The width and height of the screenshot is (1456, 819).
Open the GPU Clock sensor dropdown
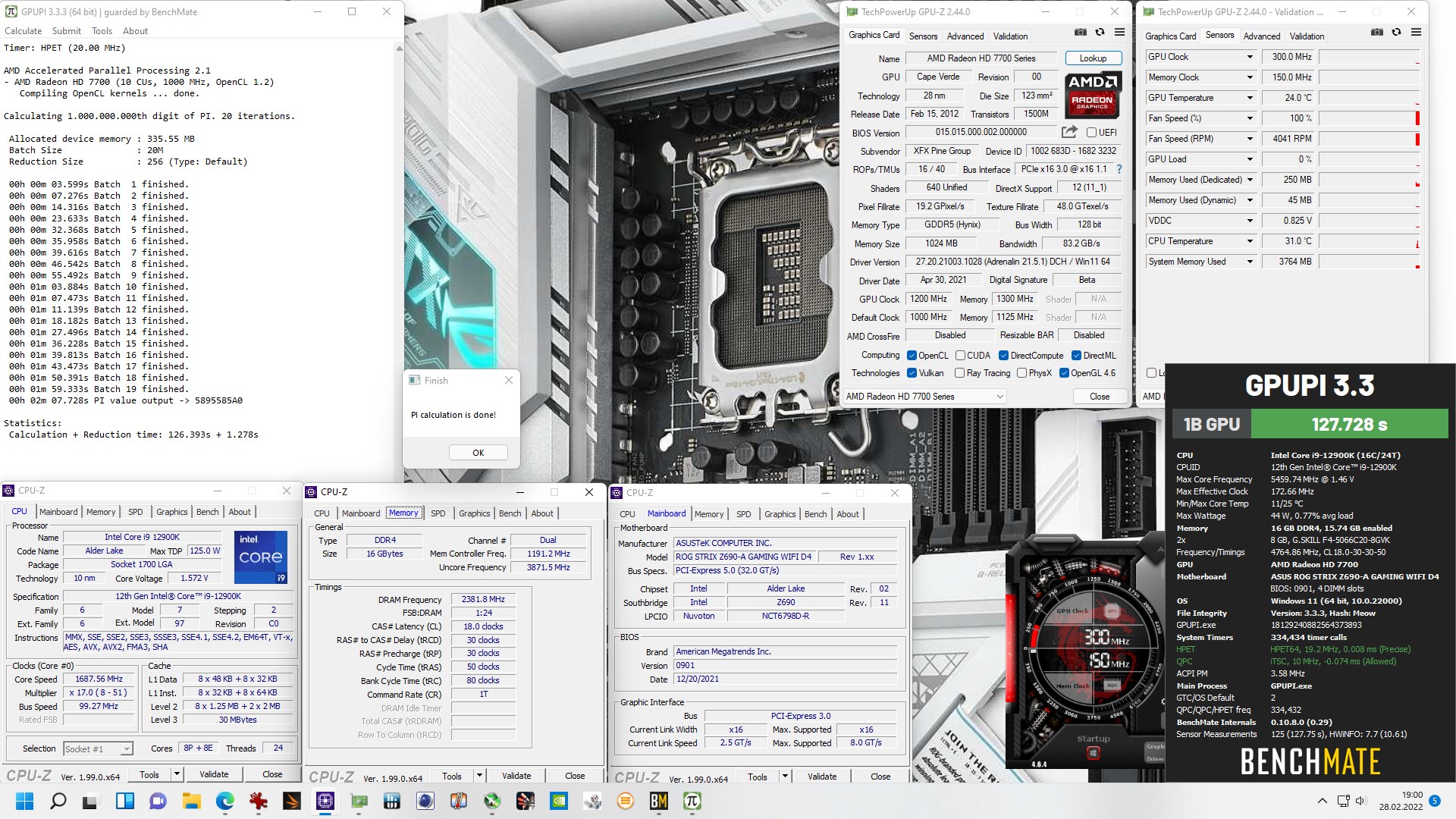coord(1250,57)
